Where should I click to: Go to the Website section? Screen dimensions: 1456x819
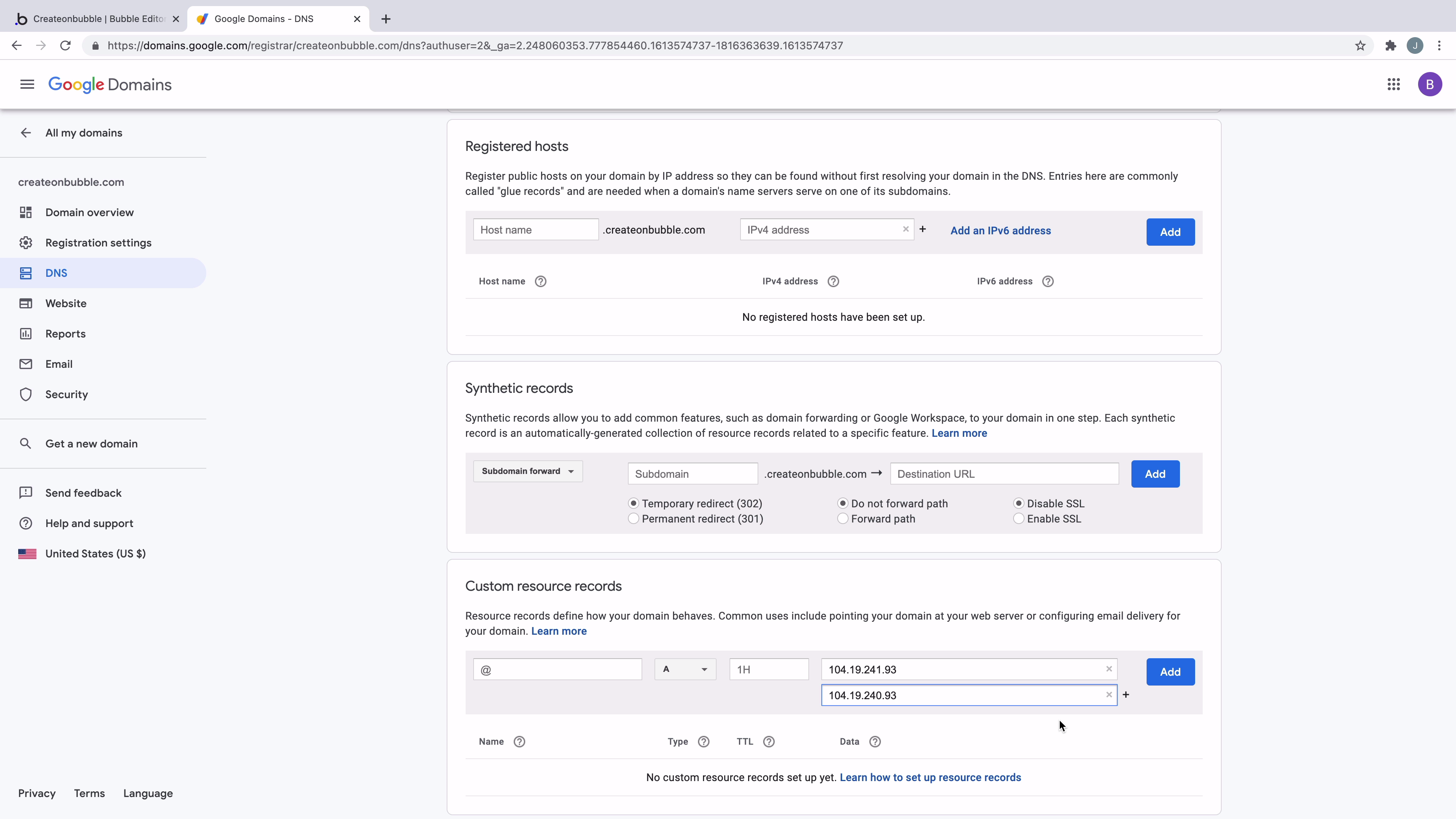(66, 303)
